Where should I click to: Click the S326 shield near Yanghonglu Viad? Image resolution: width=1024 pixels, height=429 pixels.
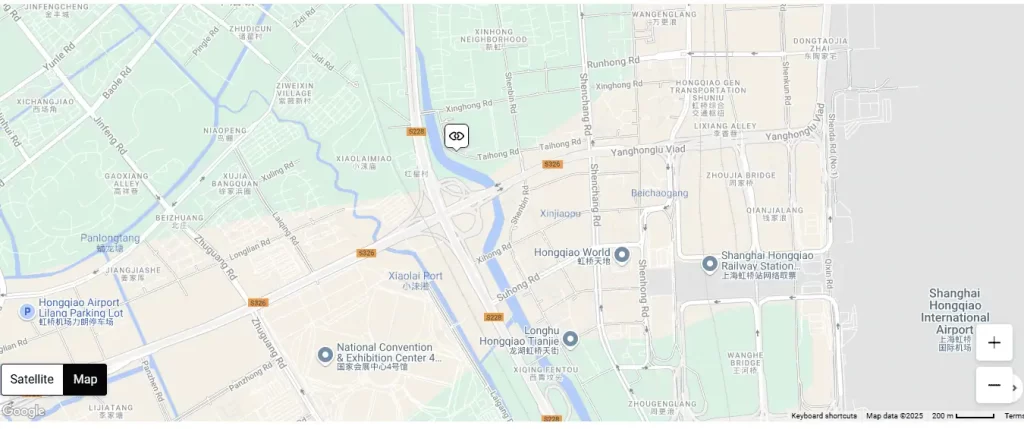coord(552,164)
